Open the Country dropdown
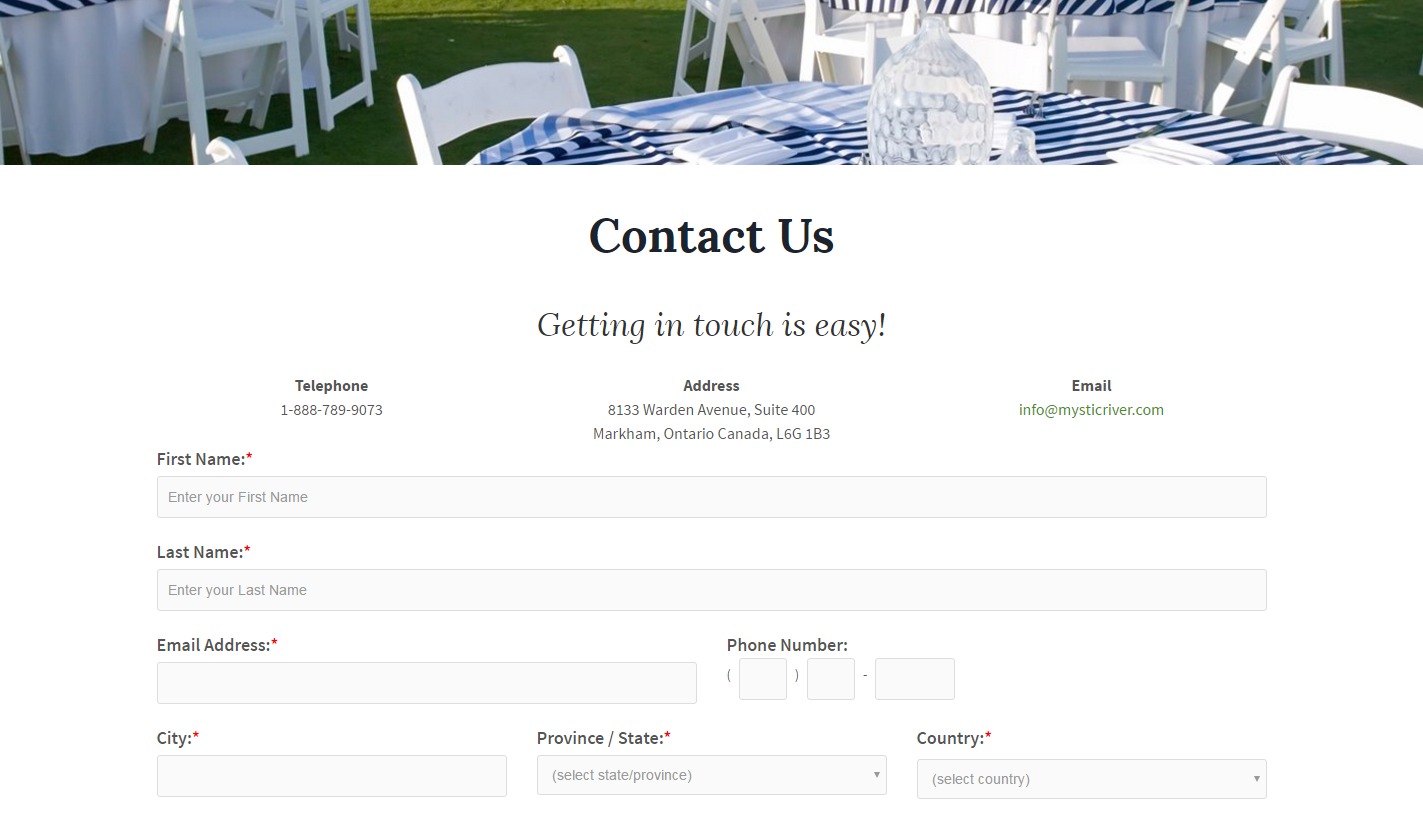This screenshot has height=815, width=1423. pyautogui.click(x=1091, y=779)
